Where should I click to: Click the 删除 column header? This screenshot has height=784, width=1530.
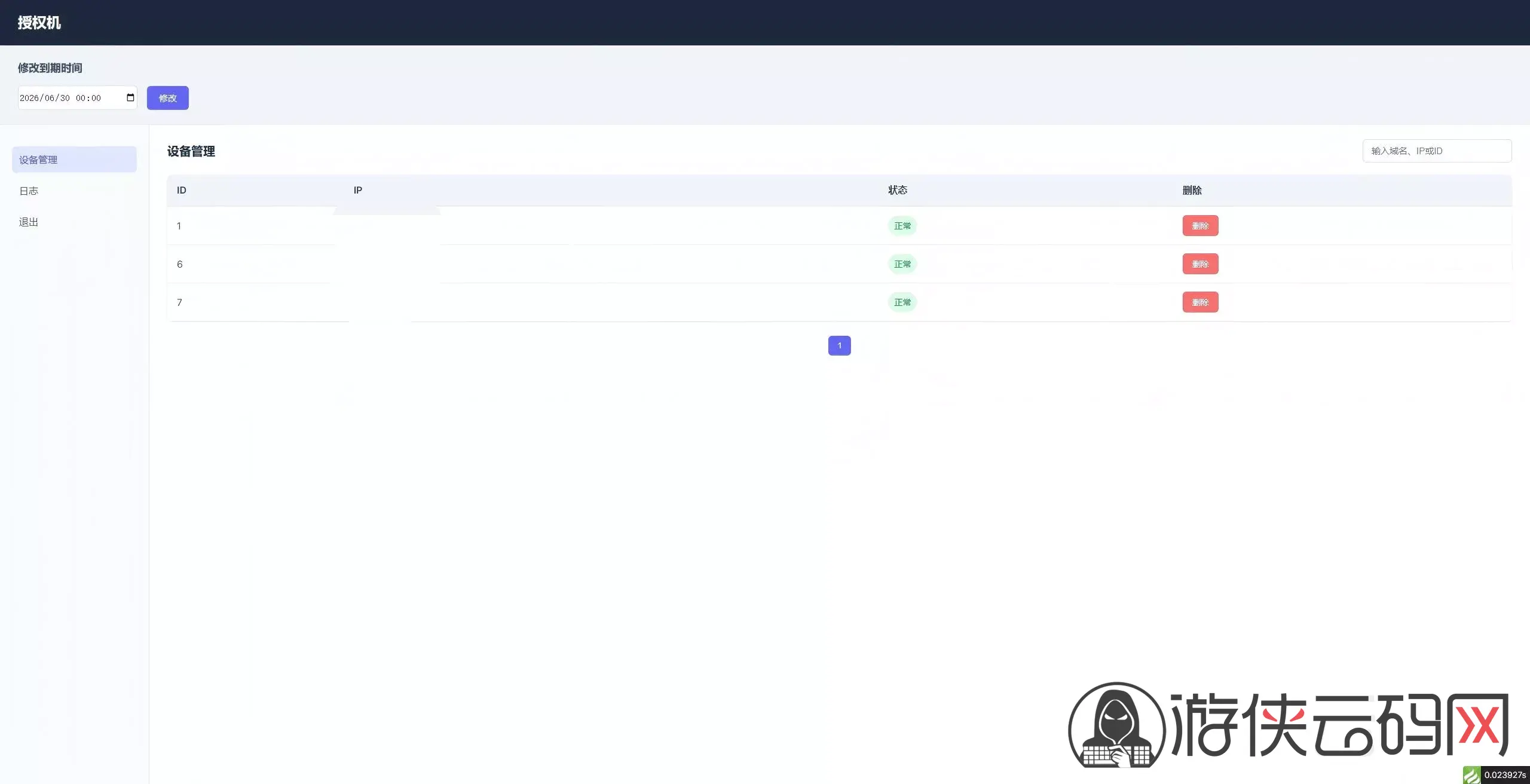tap(1192, 190)
